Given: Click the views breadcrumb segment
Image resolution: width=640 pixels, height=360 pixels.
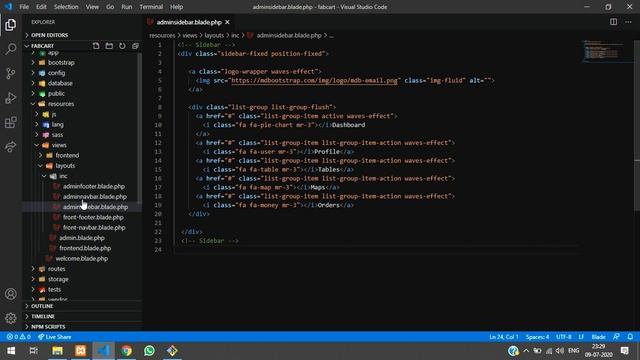Looking at the screenshot, I should (189, 36).
